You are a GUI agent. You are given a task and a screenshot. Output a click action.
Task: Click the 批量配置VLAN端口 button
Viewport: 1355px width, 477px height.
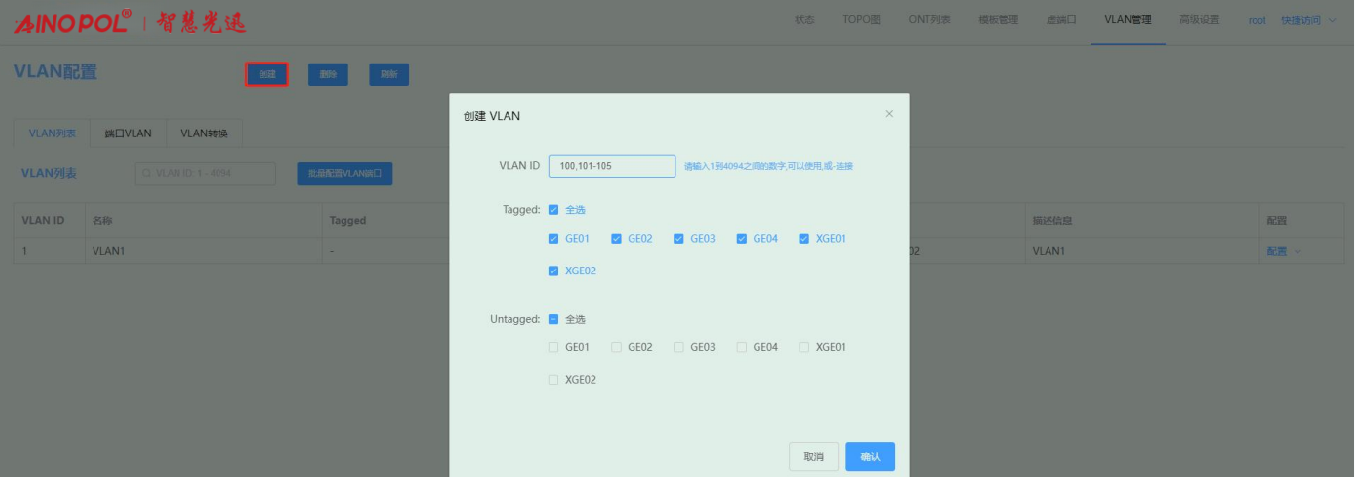344,174
